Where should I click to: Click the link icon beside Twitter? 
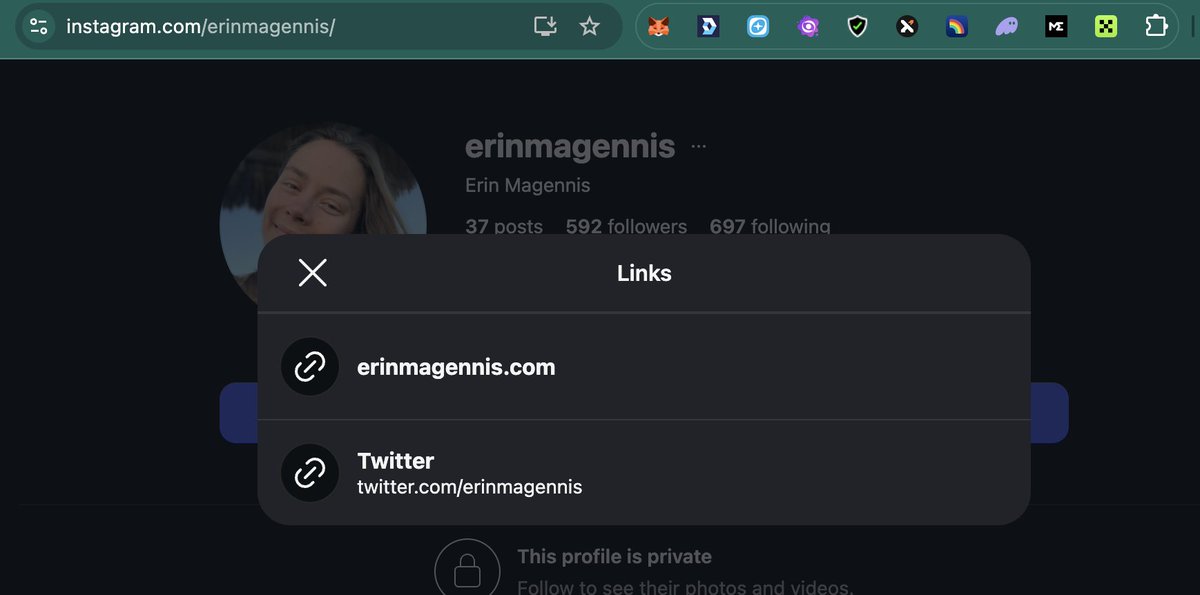click(310, 473)
